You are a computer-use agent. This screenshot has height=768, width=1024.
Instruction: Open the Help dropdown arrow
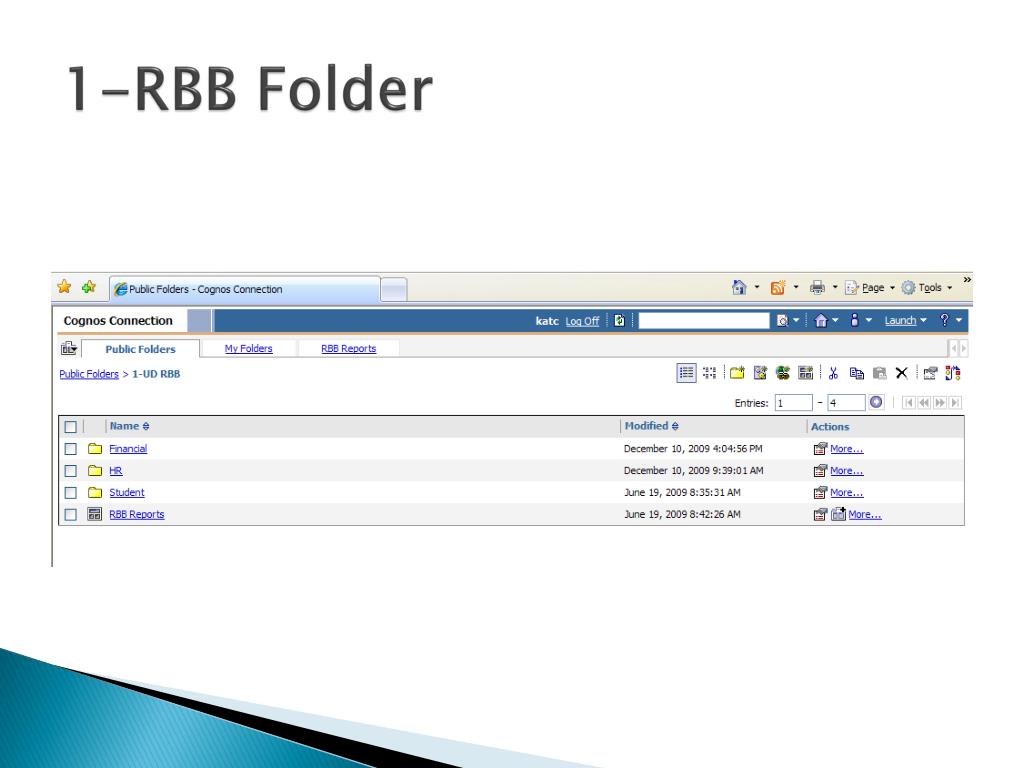point(959,320)
